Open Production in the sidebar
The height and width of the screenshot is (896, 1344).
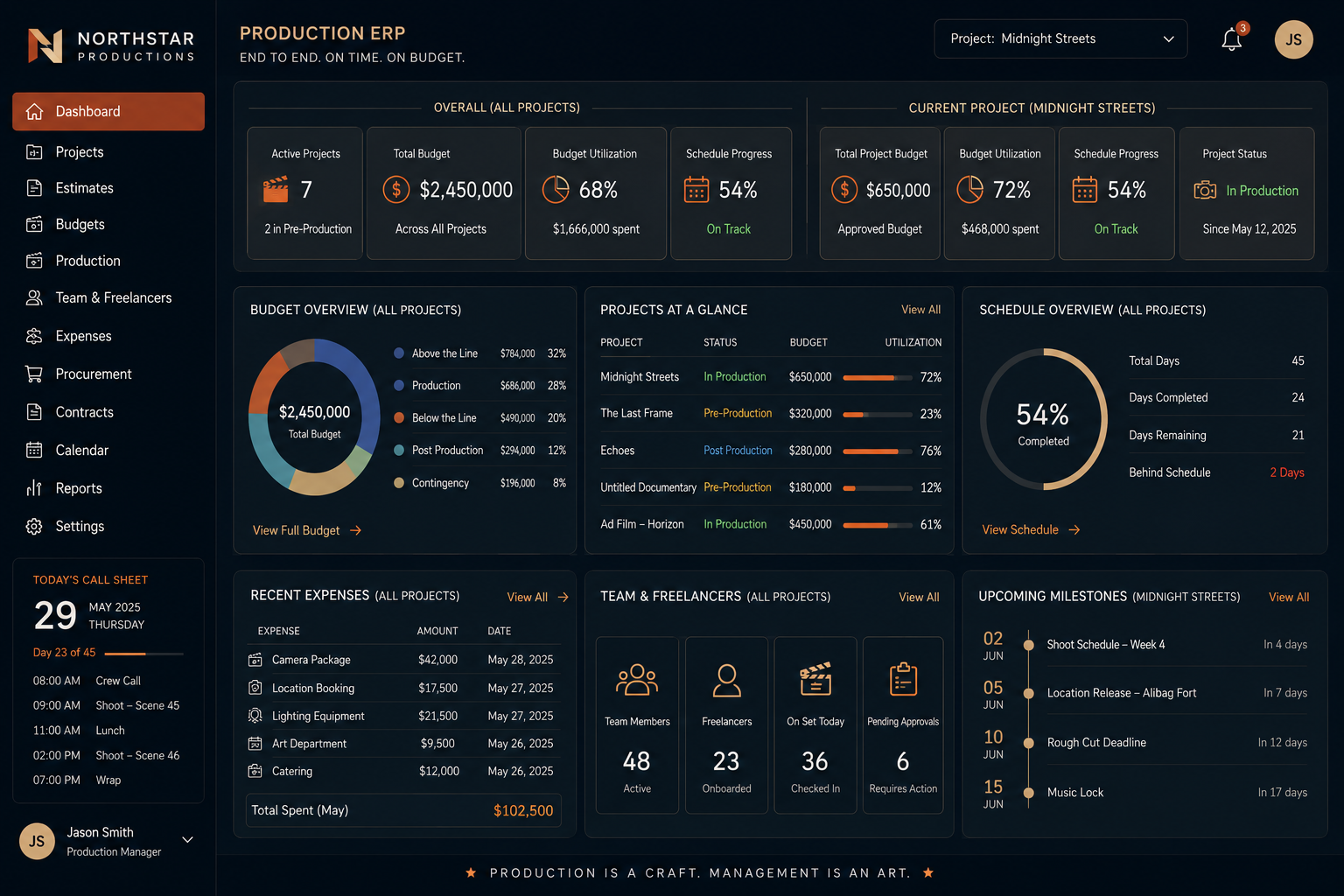(108, 261)
